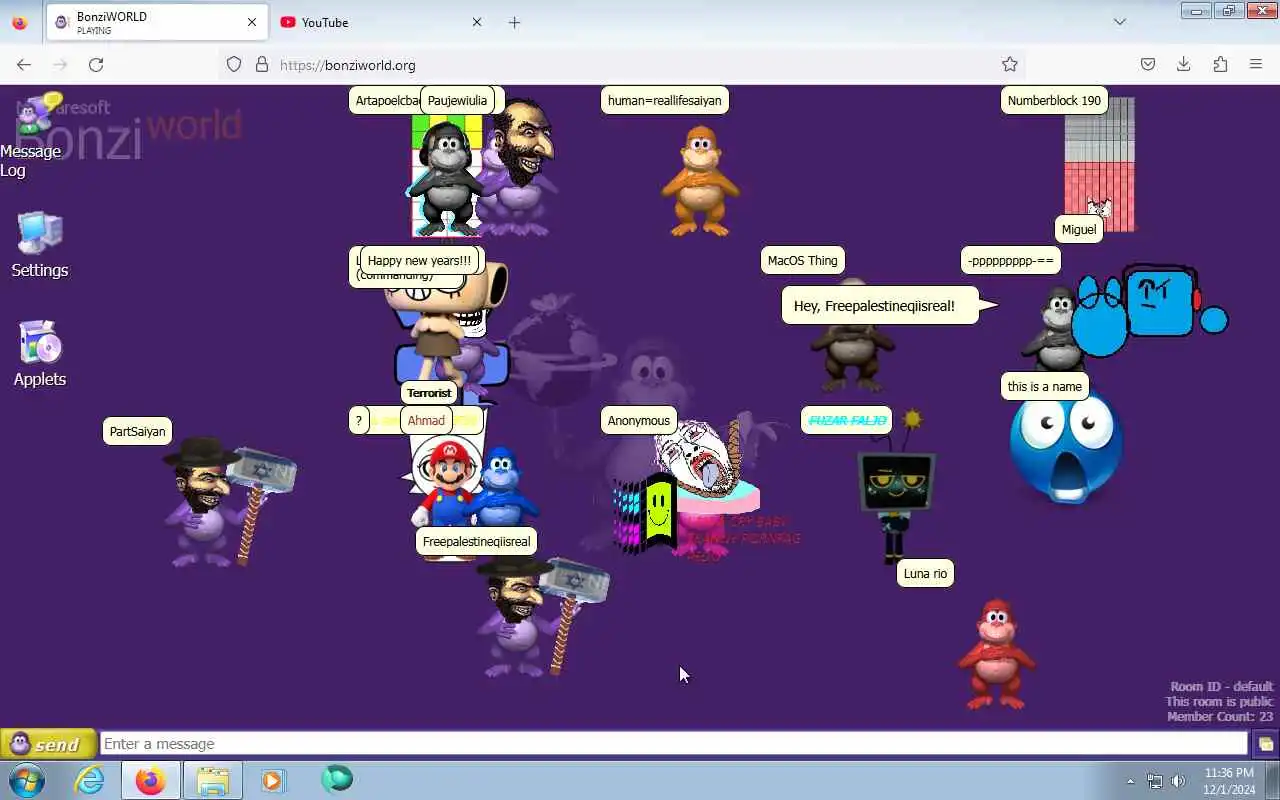Screen dimensions: 1280x800
Task: Open the Firefox hamburger application menu
Action: pos(1256,65)
